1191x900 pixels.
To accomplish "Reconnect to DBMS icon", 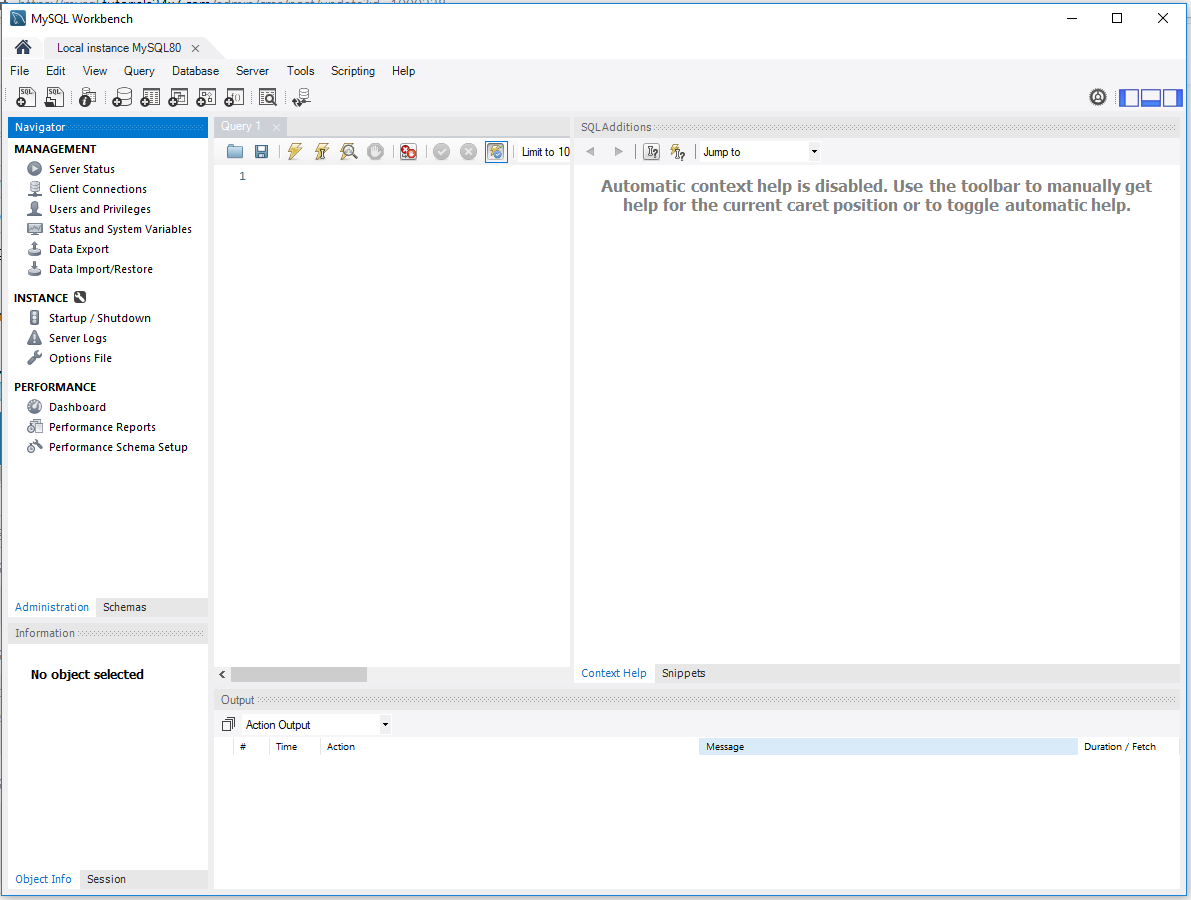I will pos(302,97).
